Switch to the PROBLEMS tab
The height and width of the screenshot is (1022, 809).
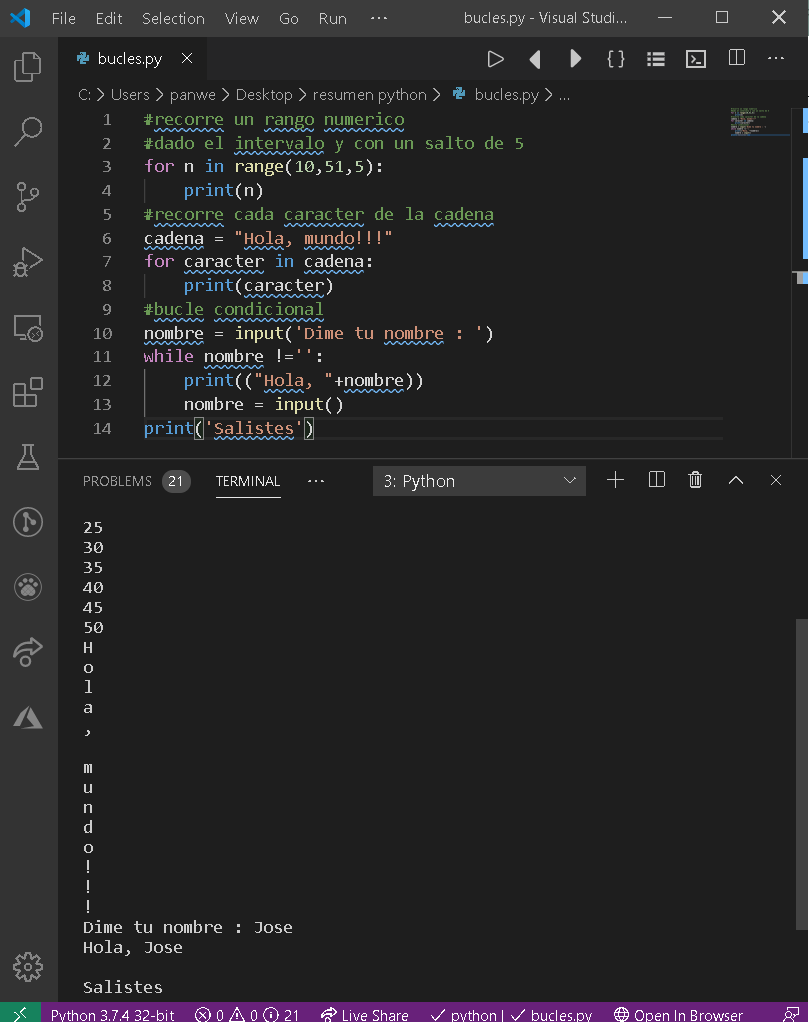coord(117,481)
